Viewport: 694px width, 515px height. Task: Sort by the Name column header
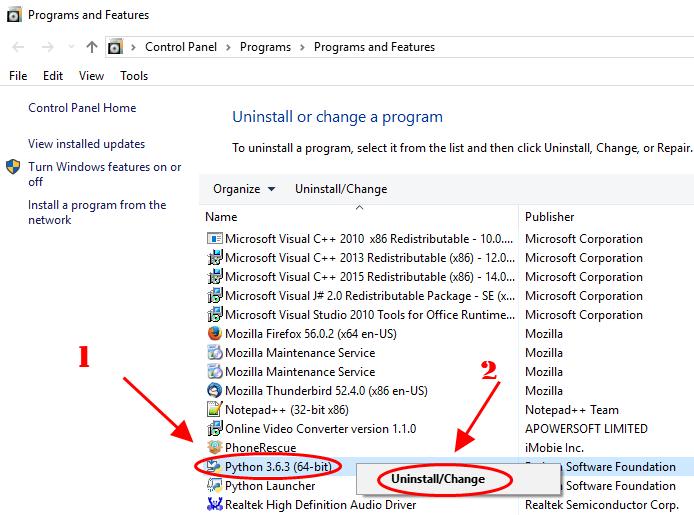[x=221, y=217]
